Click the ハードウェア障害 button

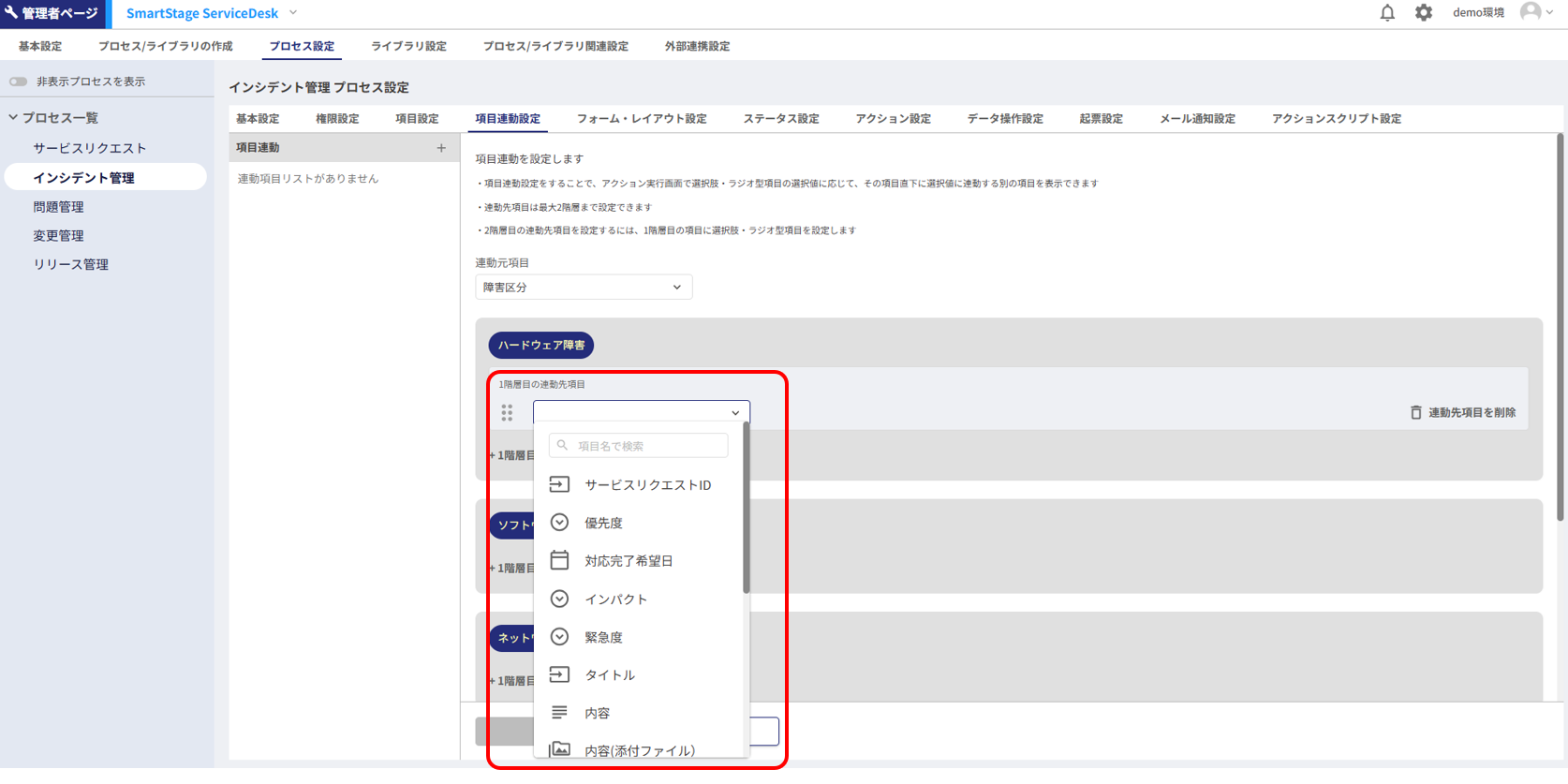(x=540, y=346)
